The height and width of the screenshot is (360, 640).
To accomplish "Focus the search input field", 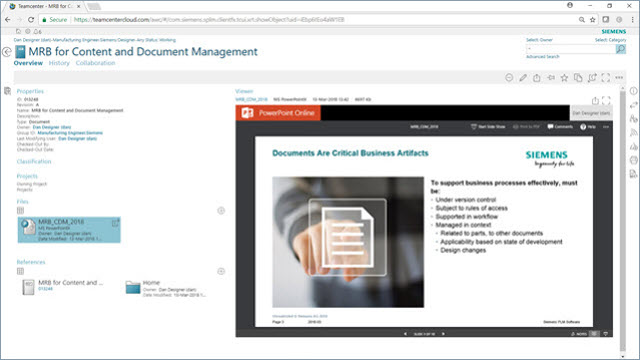I will pyautogui.click(x=571, y=49).
